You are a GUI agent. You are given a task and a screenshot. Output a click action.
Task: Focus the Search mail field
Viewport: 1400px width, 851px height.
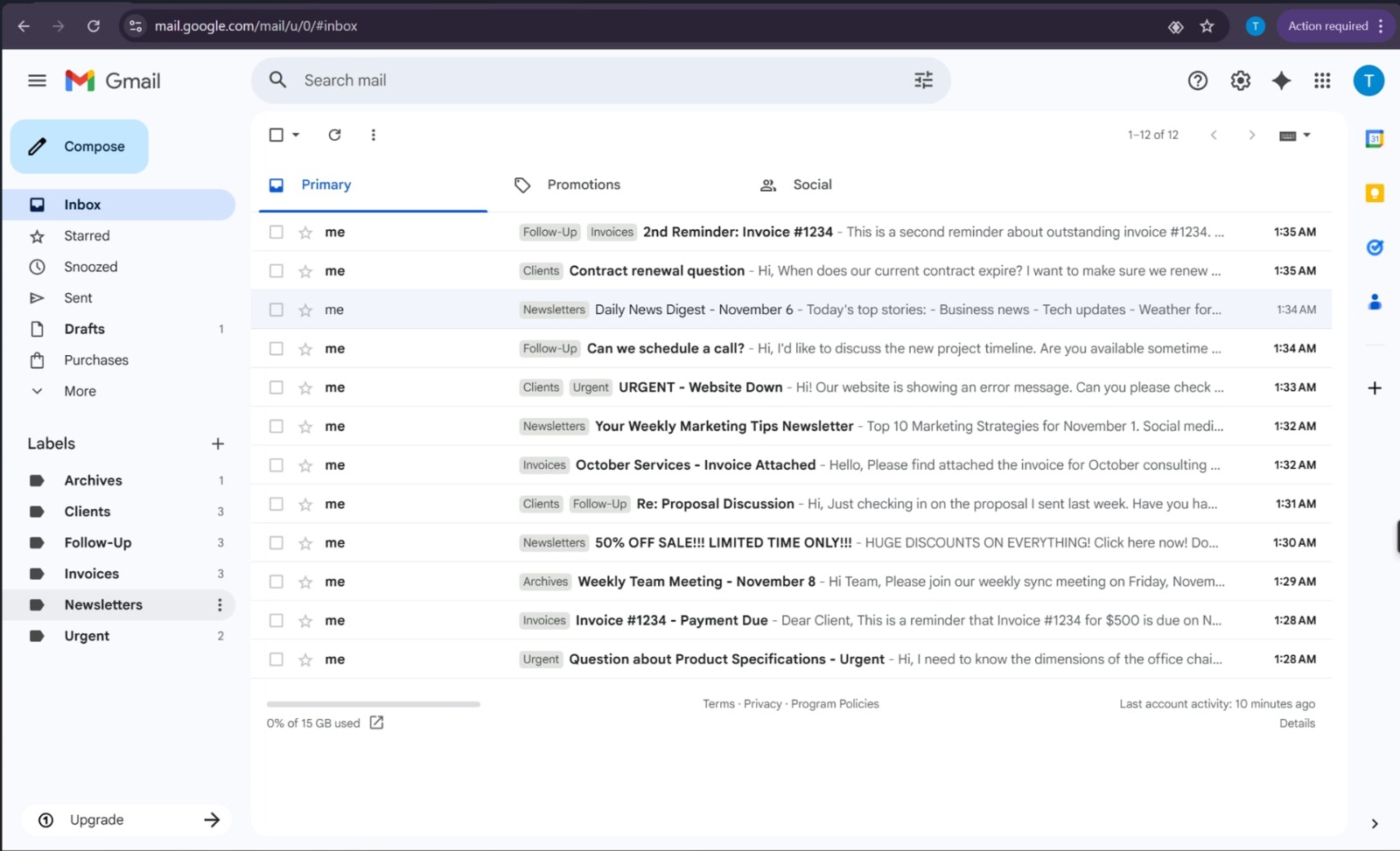point(599,80)
